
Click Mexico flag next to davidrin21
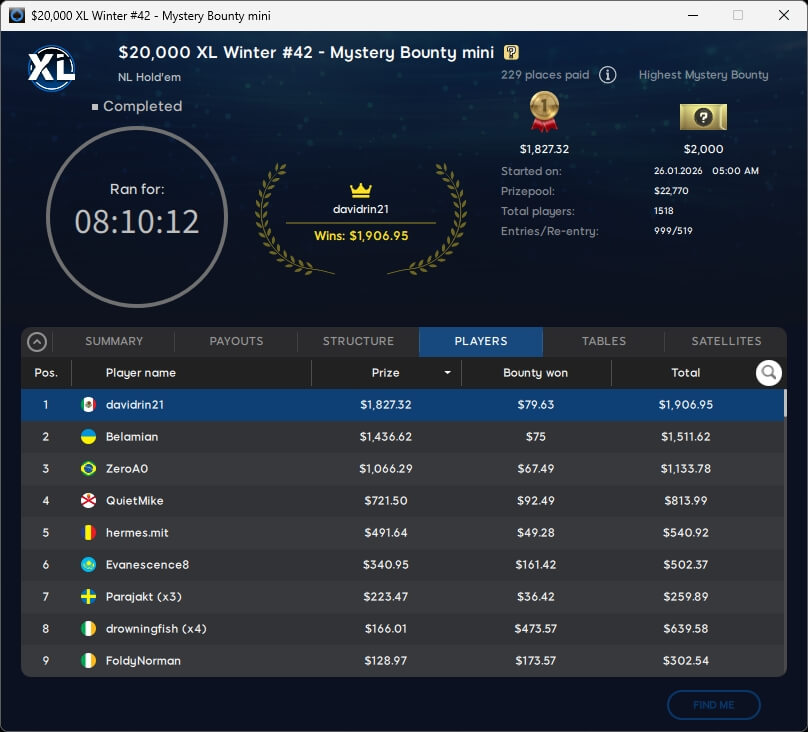(x=88, y=405)
